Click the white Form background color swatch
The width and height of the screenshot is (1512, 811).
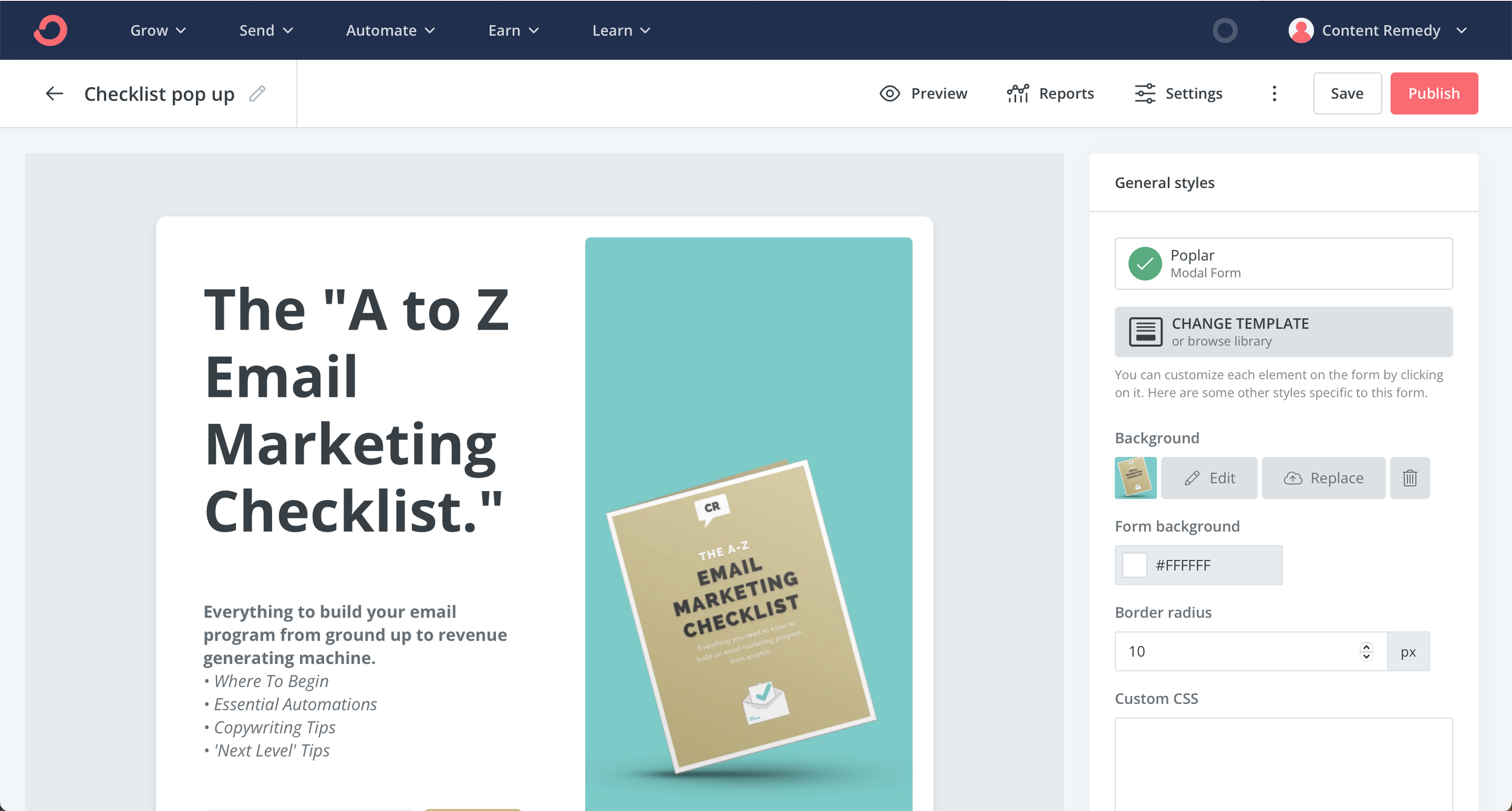(1135, 565)
